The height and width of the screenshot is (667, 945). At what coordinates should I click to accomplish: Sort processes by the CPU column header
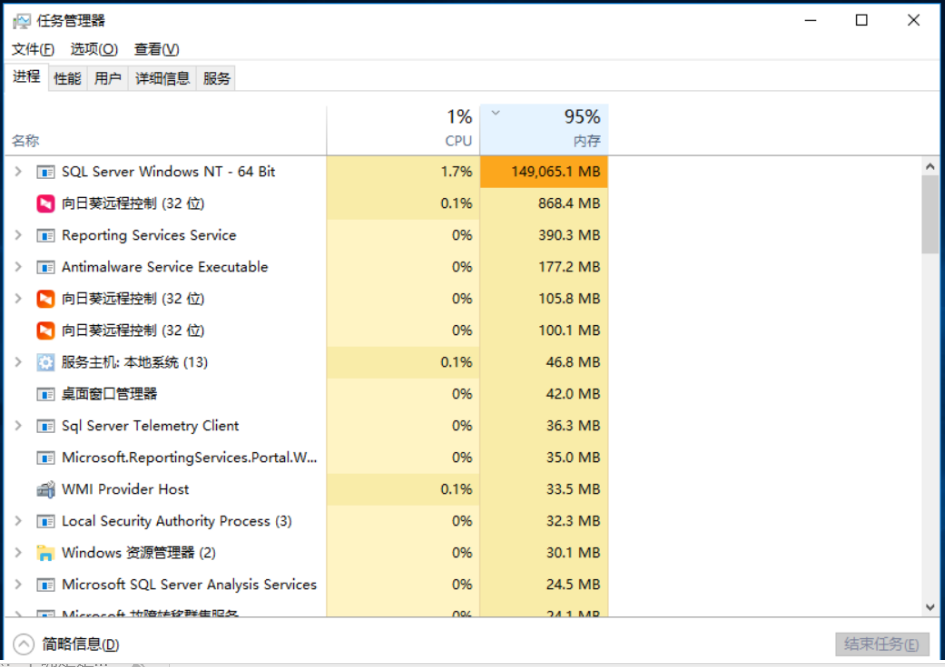click(403, 129)
